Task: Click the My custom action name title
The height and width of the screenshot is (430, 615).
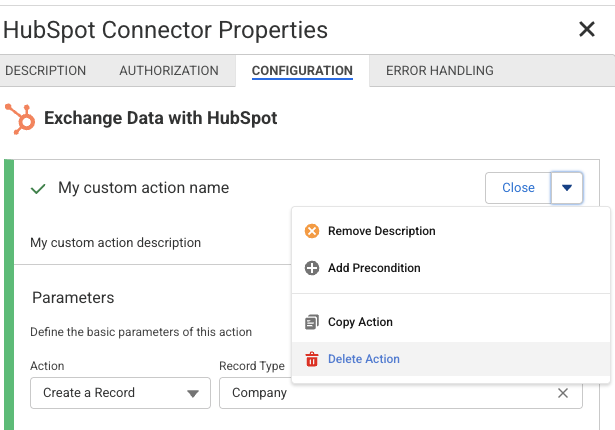Action: pyautogui.click(x=143, y=188)
